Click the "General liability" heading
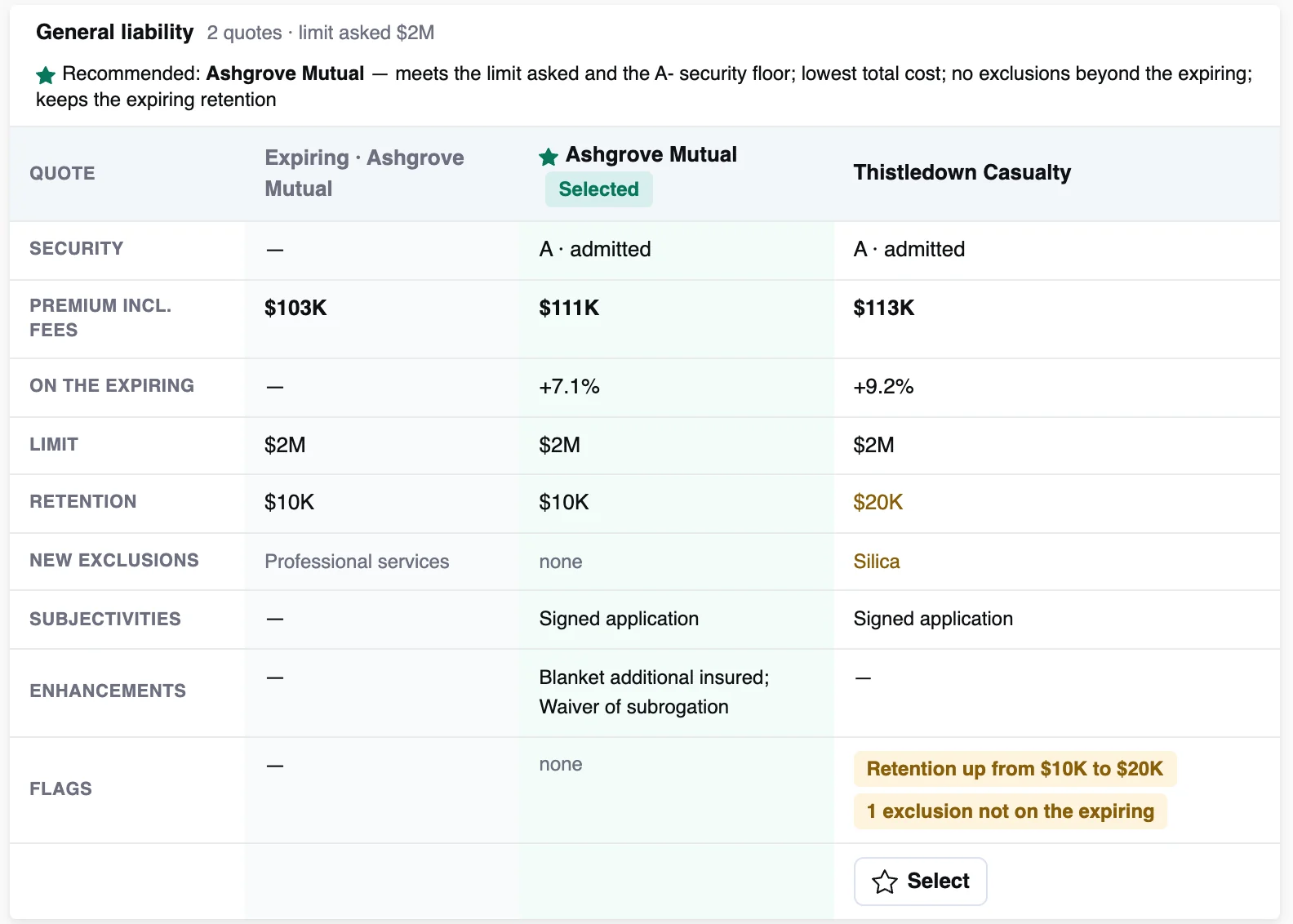 click(115, 32)
